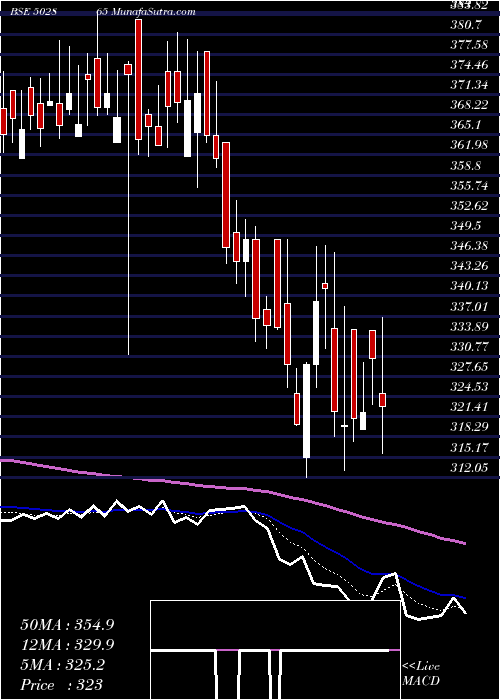This screenshot has height=700, width=500.
Task: Click the 352.62 price axis label
Action: (469, 205)
